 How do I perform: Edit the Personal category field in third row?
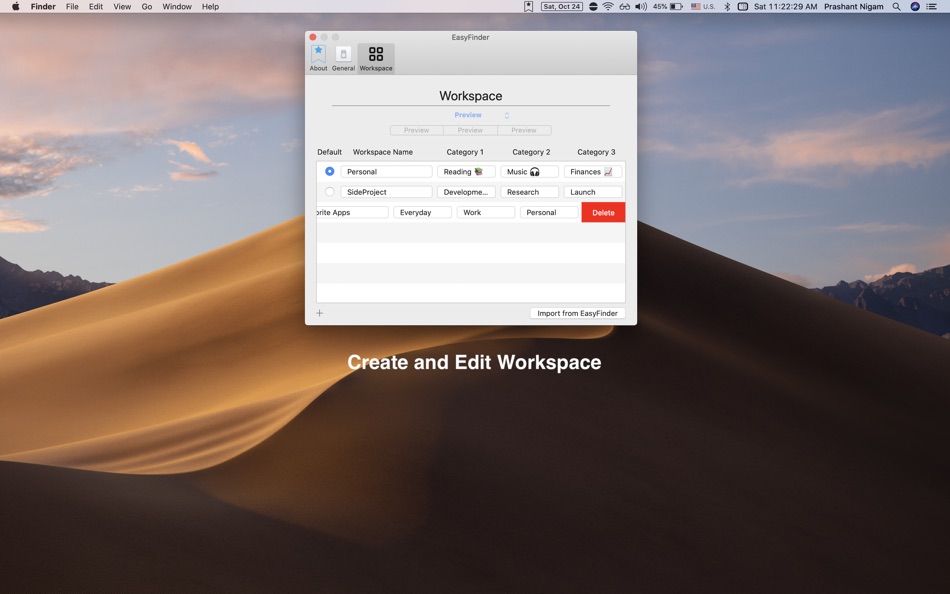click(x=549, y=212)
